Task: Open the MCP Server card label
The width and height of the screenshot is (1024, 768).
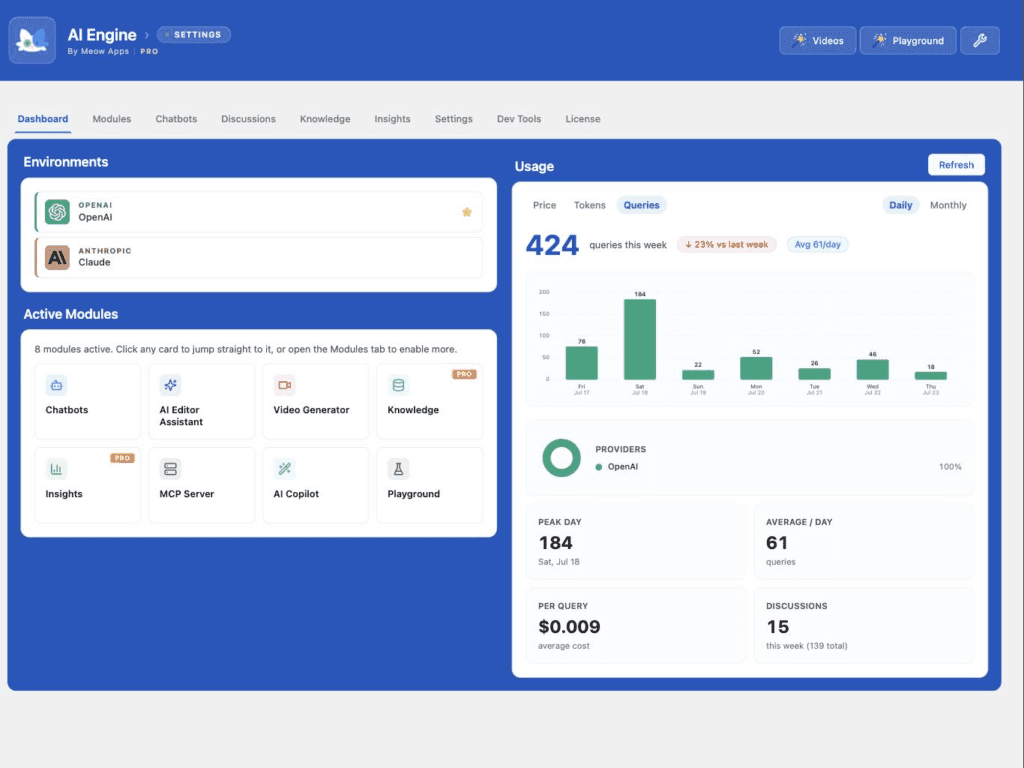Action: click(x=187, y=494)
